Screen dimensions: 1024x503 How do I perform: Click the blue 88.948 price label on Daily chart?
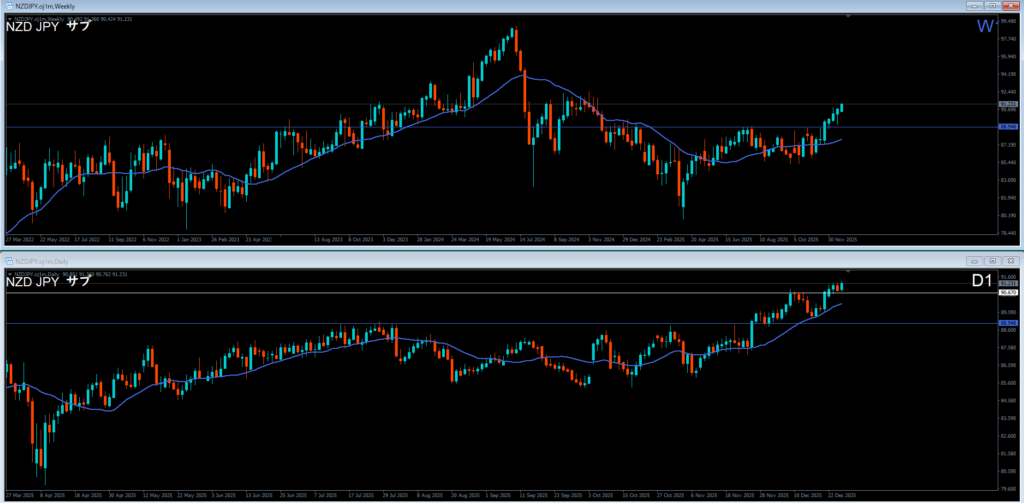pyautogui.click(x=1008, y=323)
